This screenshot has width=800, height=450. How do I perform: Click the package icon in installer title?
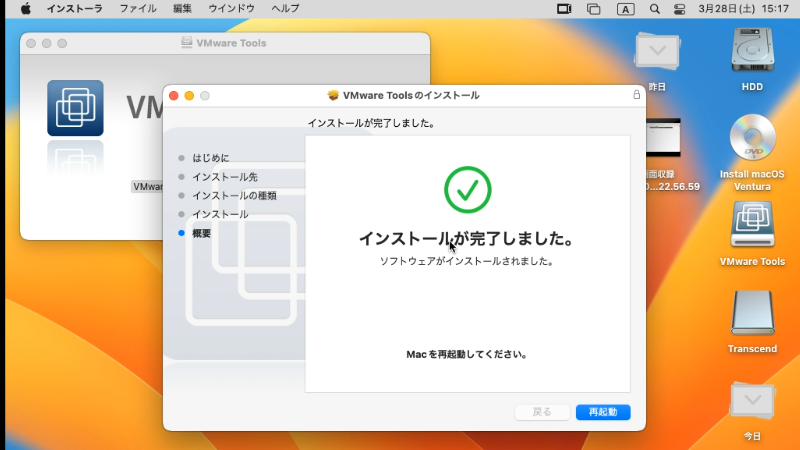[333, 95]
